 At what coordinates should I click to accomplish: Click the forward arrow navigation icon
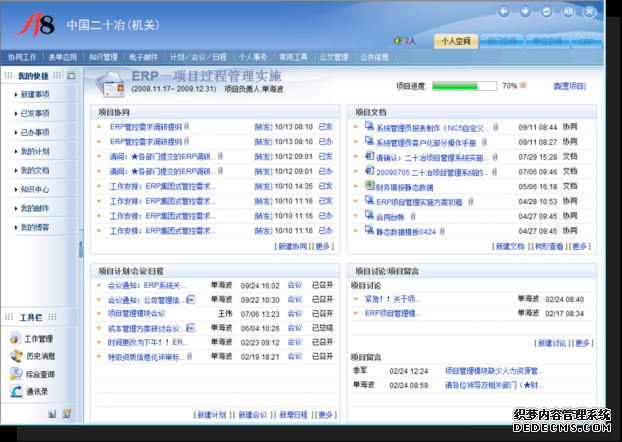coord(526,11)
